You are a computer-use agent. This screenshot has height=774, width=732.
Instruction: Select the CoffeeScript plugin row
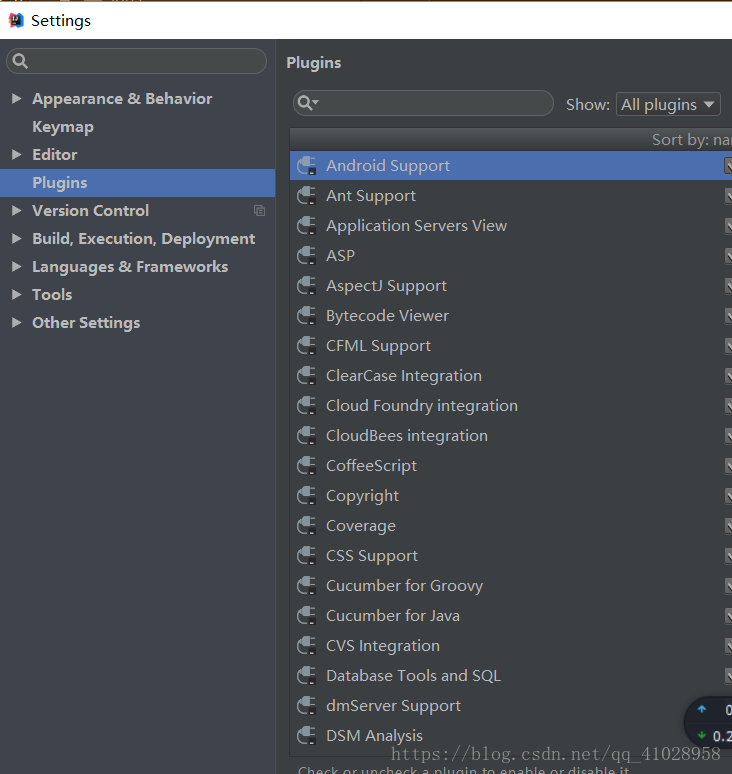[x=511, y=466]
